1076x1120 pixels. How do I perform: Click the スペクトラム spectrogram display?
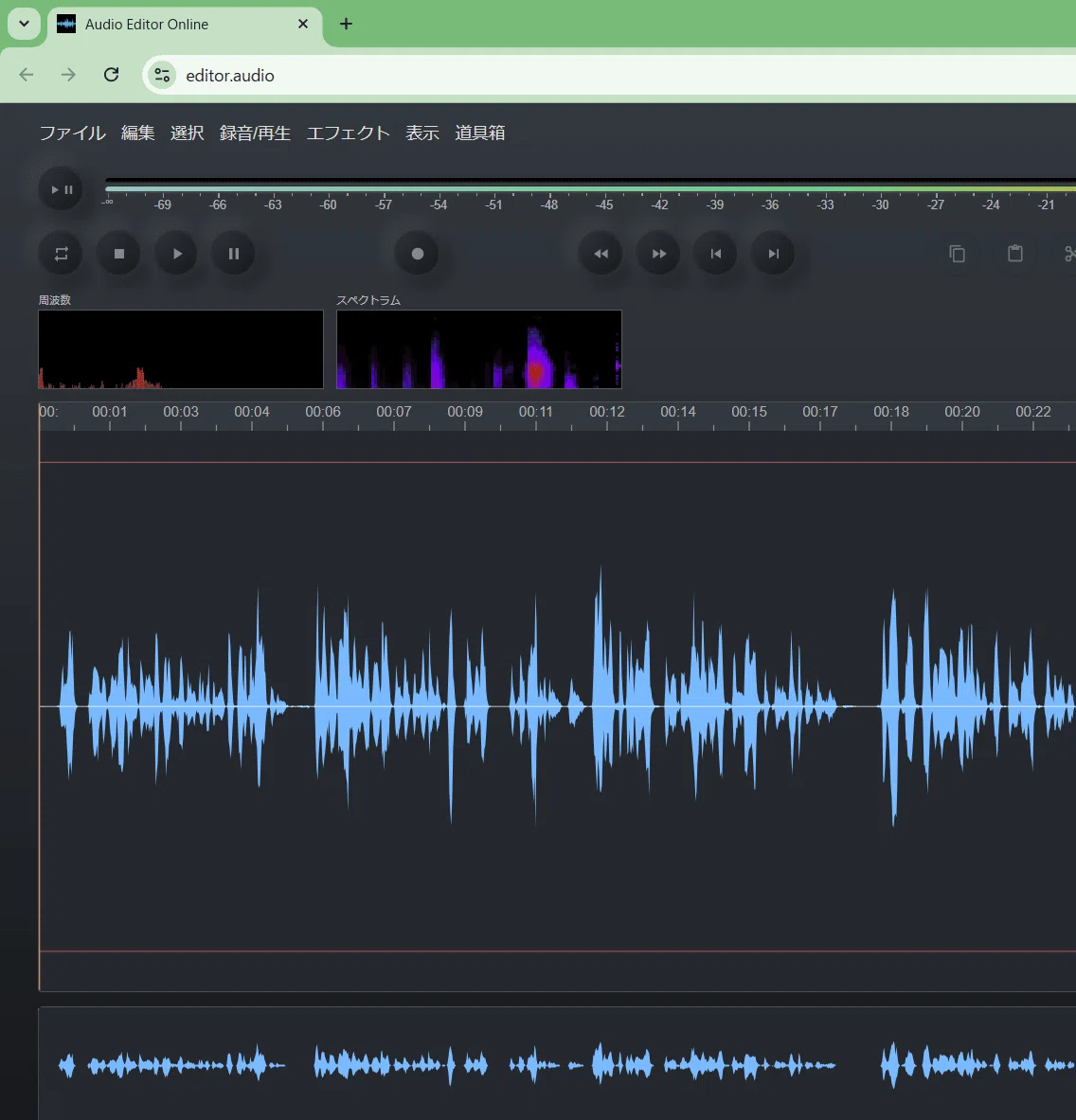pos(478,349)
